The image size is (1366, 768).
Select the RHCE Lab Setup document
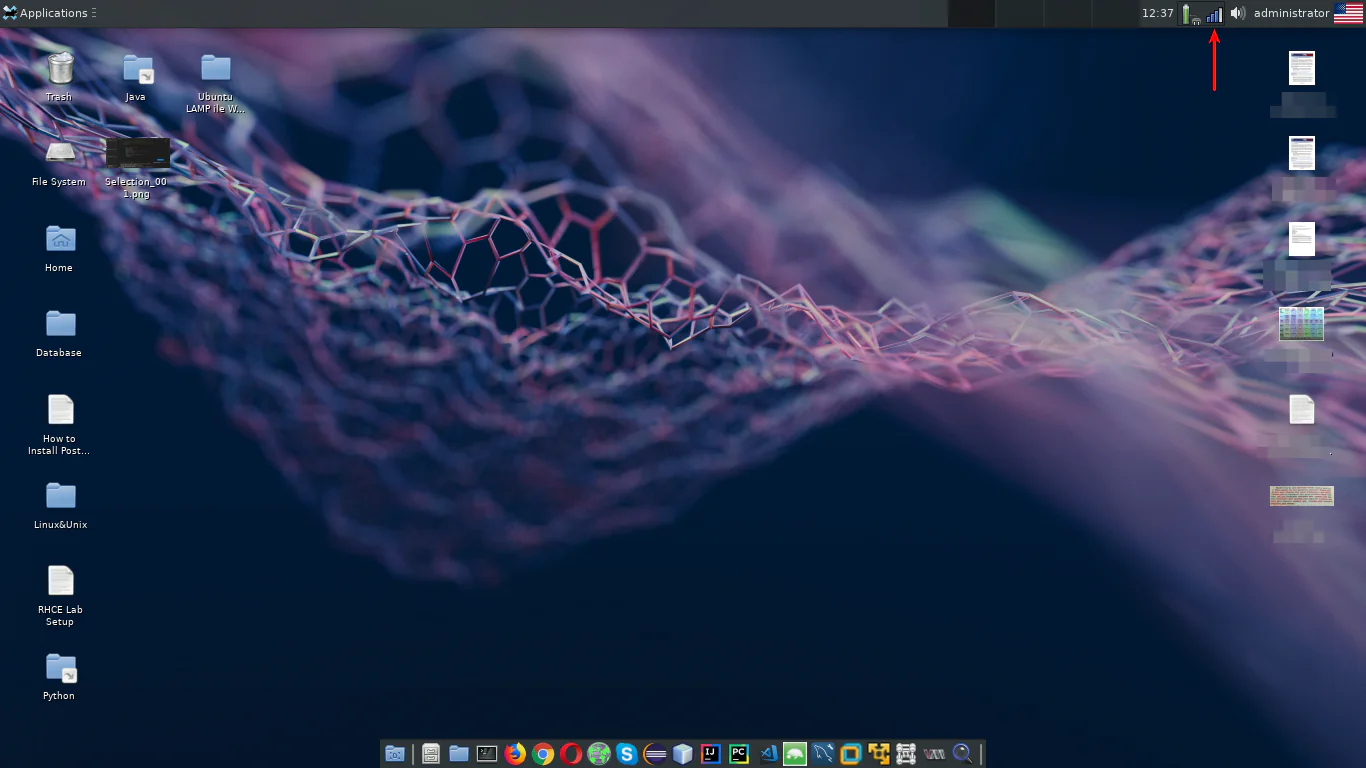coord(60,582)
